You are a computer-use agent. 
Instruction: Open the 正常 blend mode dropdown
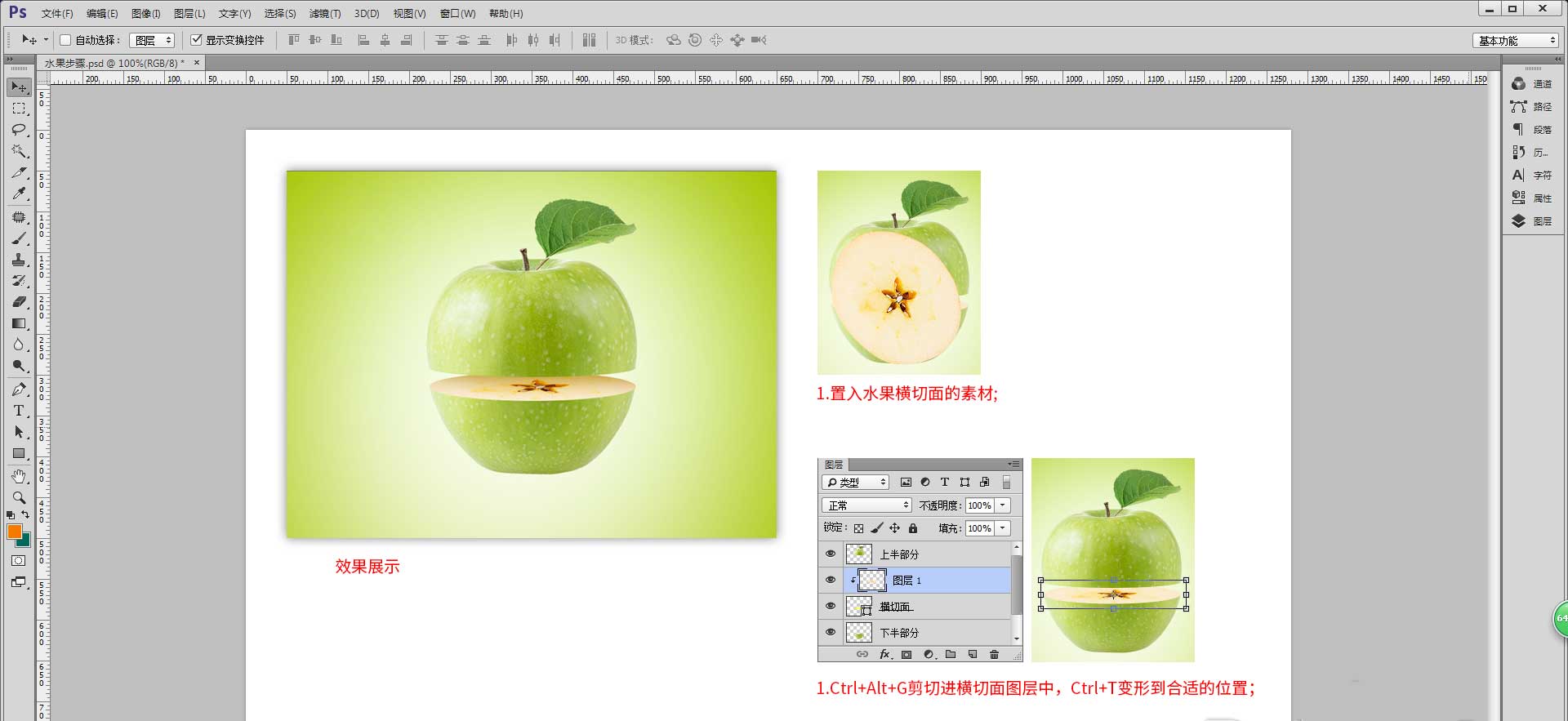tap(866, 505)
